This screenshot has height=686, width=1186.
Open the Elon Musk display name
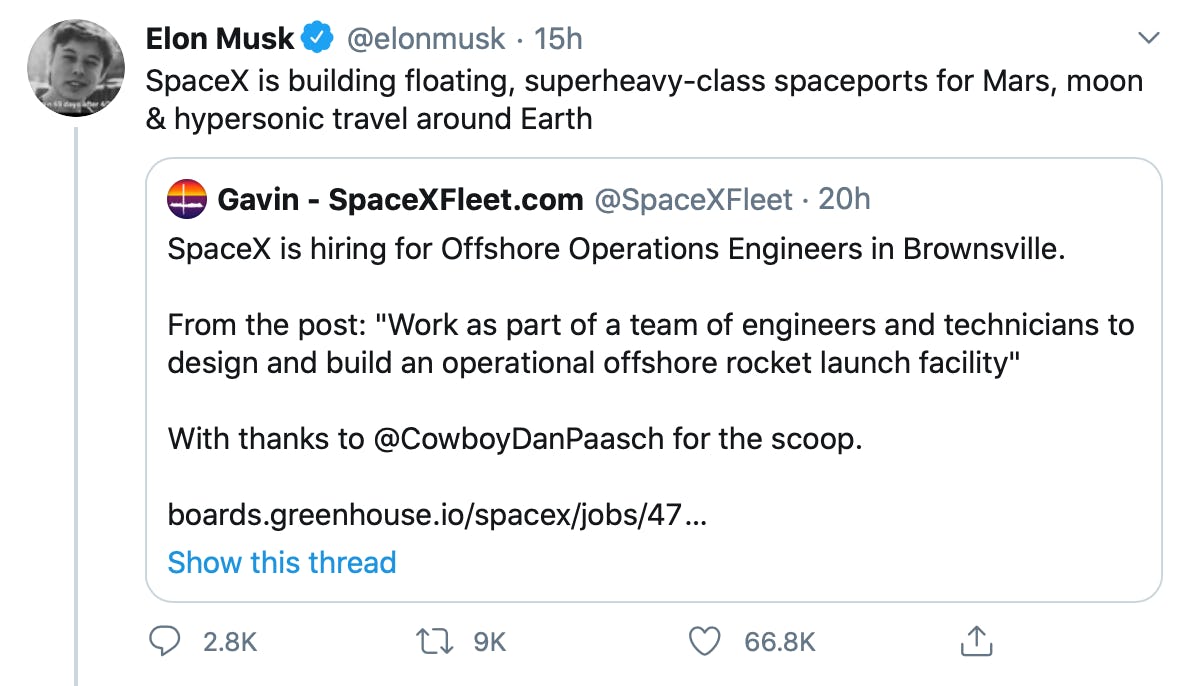[220, 39]
